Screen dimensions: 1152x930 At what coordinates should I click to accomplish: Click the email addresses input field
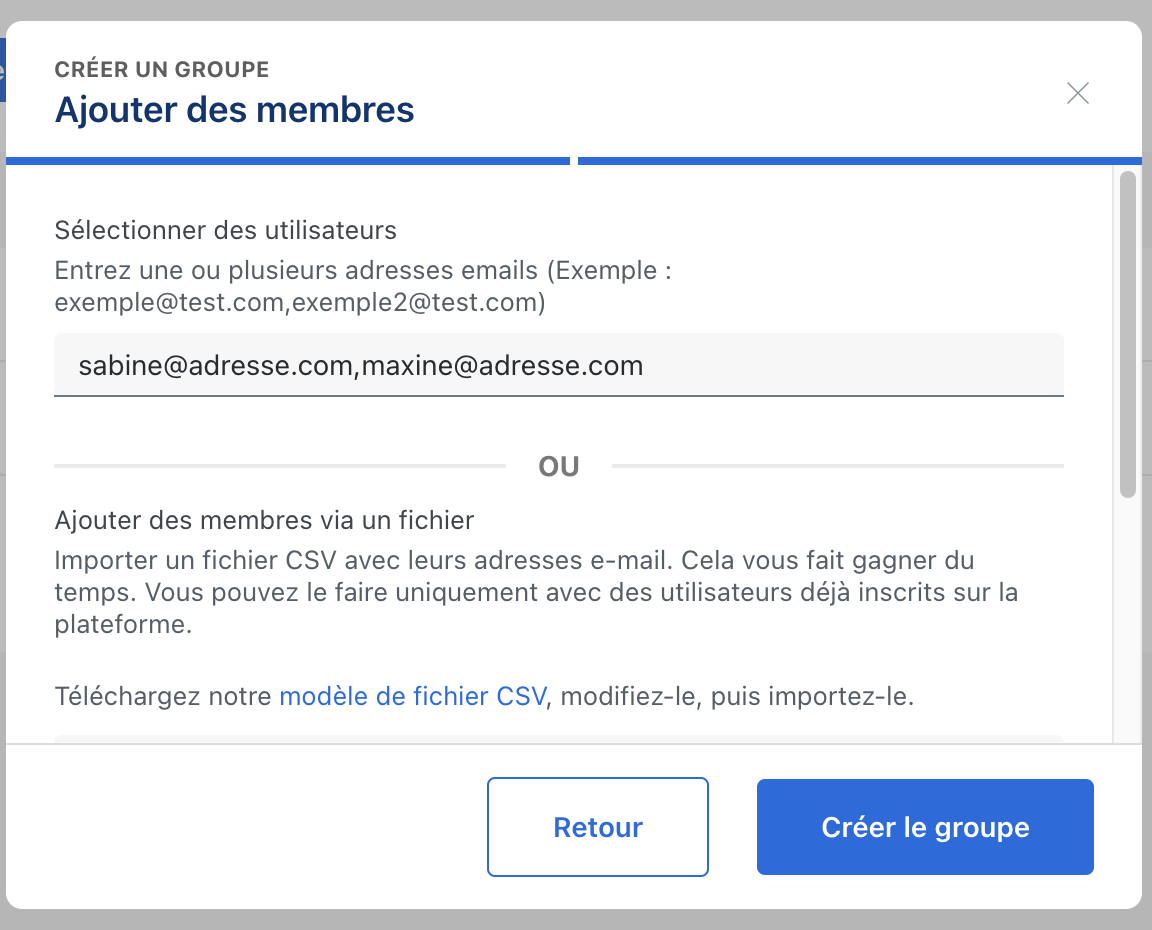558,366
